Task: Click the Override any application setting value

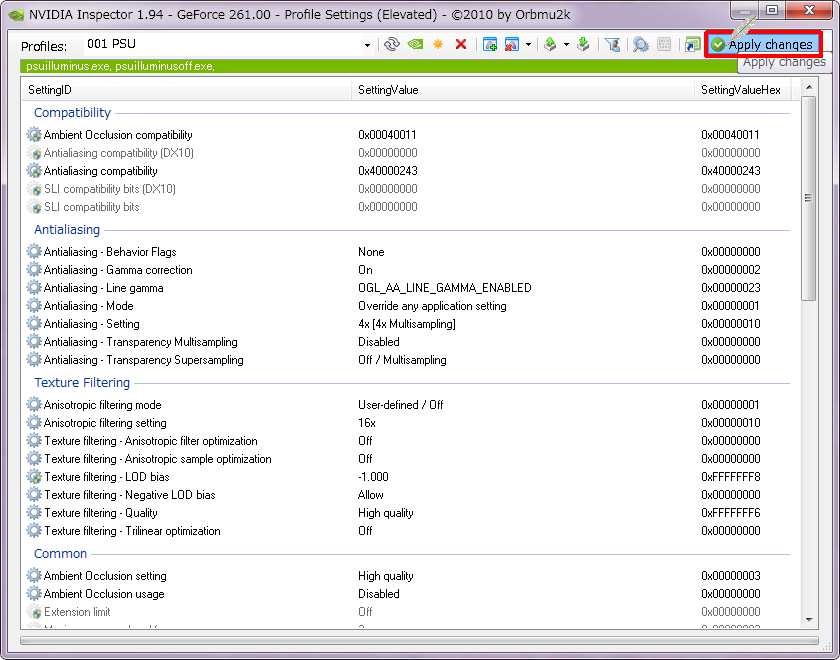Action: (432, 306)
